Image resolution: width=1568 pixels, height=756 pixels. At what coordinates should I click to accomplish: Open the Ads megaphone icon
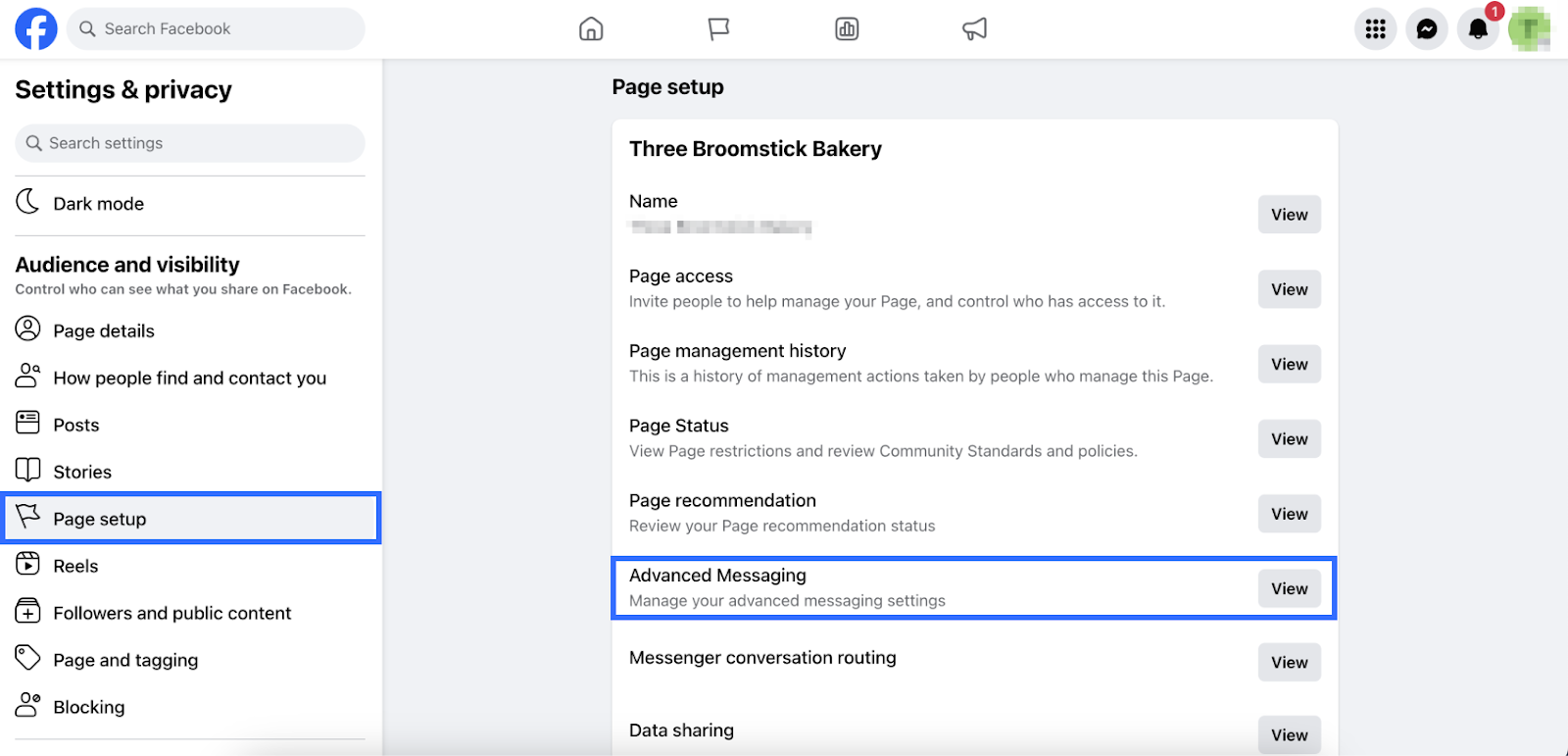[974, 29]
